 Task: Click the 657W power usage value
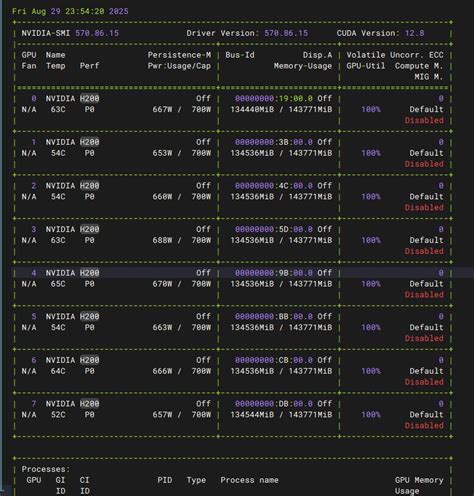tap(162, 415)
